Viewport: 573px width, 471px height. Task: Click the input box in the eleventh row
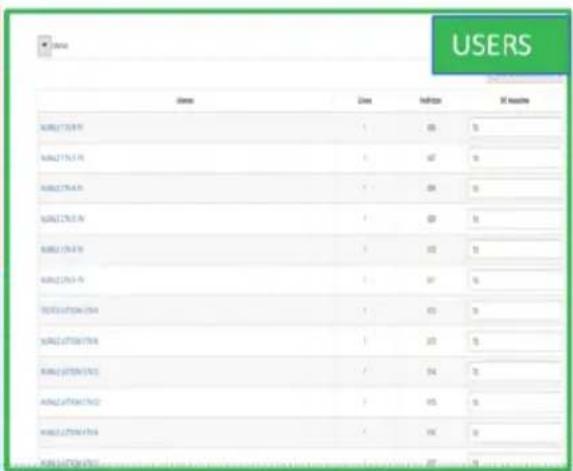point(515,433)
